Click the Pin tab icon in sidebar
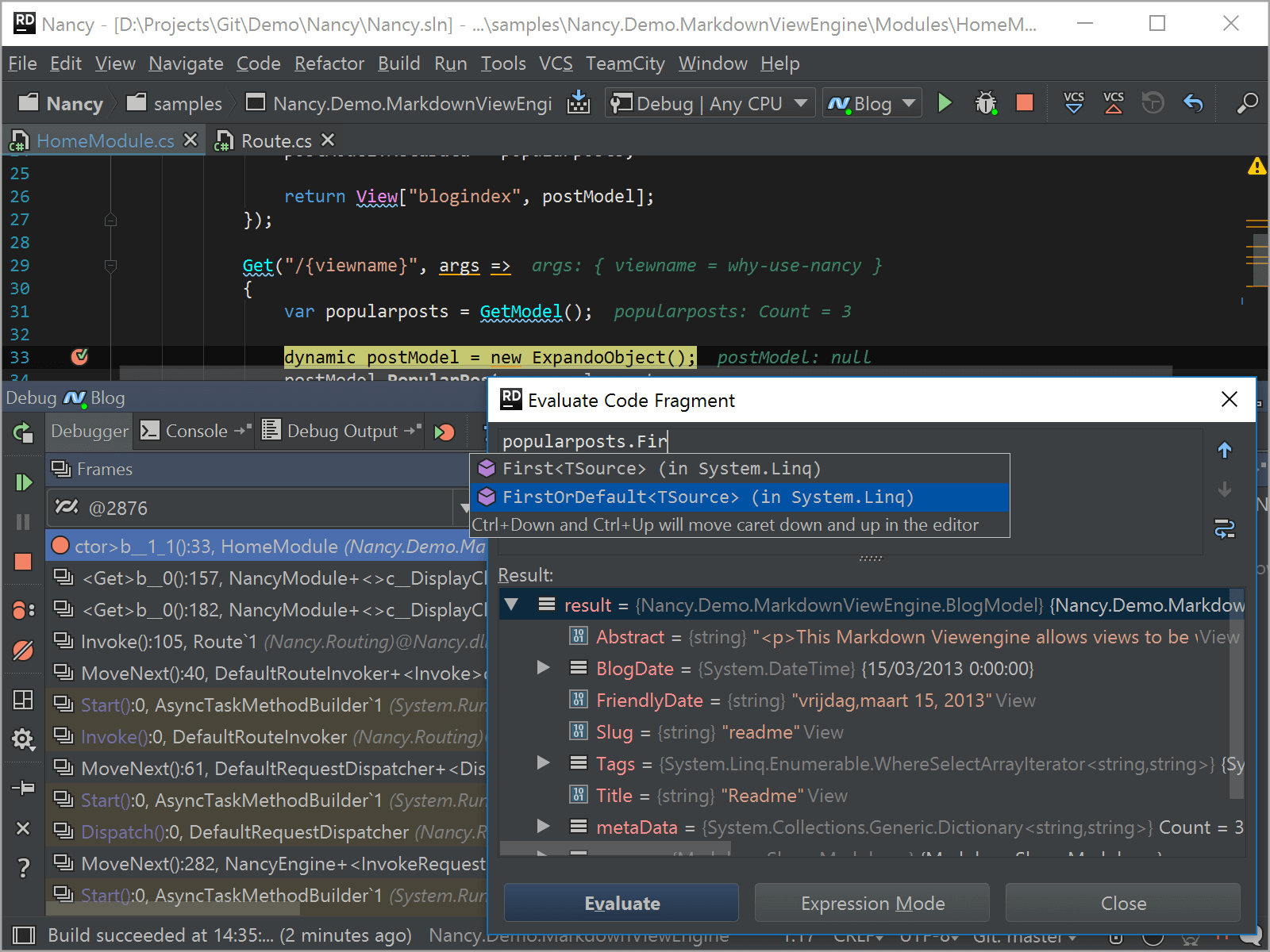 (x=23, y=788)
